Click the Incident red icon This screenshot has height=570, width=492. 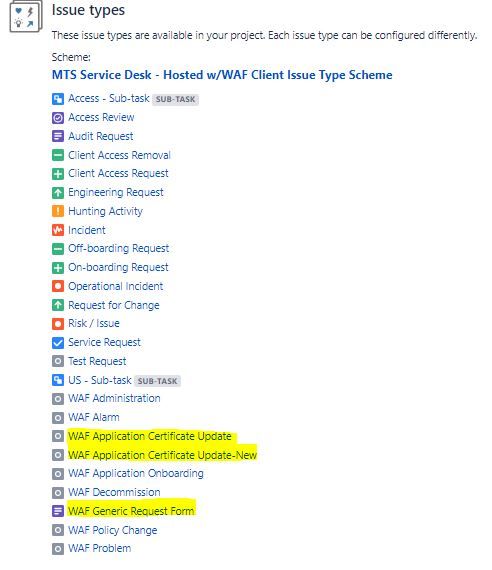click(x=58, y=230)
